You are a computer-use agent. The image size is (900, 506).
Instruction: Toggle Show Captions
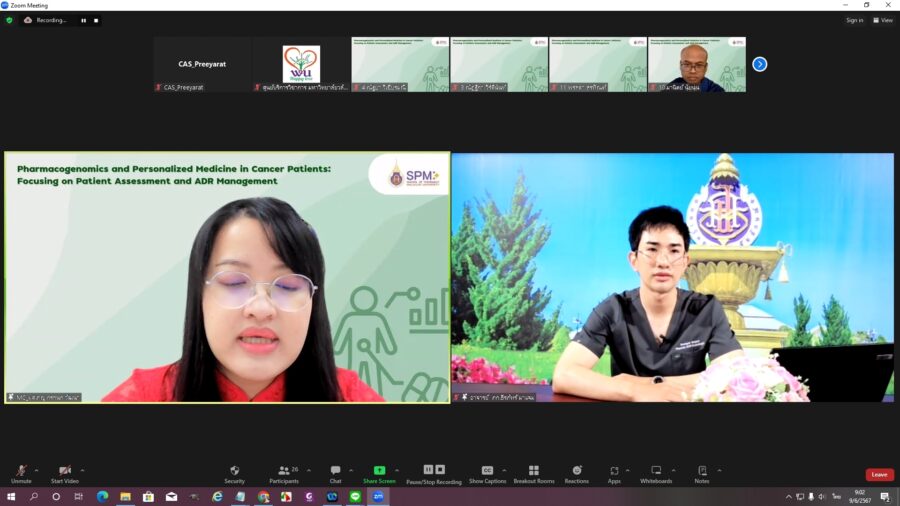click(487, 473)
